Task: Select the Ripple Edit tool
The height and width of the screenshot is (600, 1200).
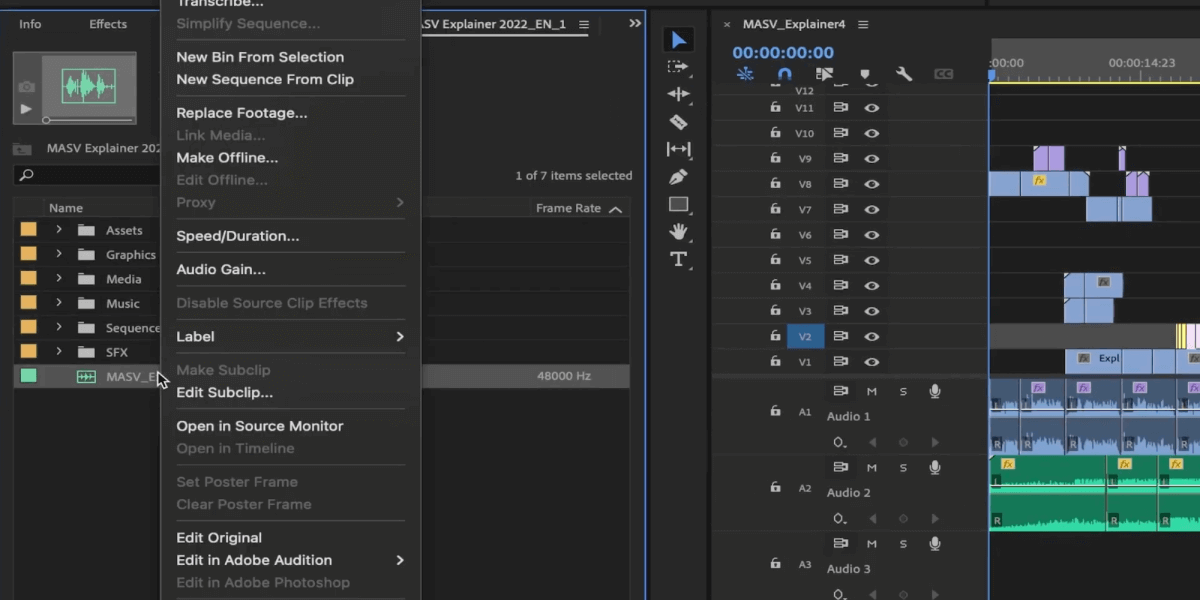Action: (679, 94)
